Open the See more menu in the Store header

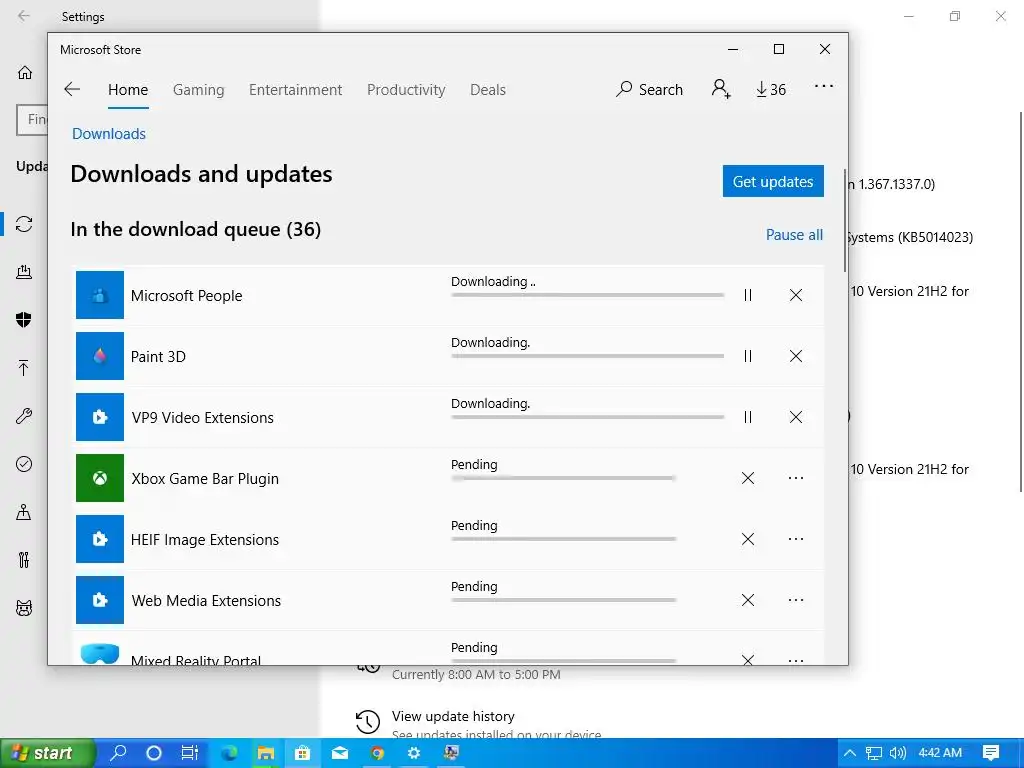pos(824,87)
